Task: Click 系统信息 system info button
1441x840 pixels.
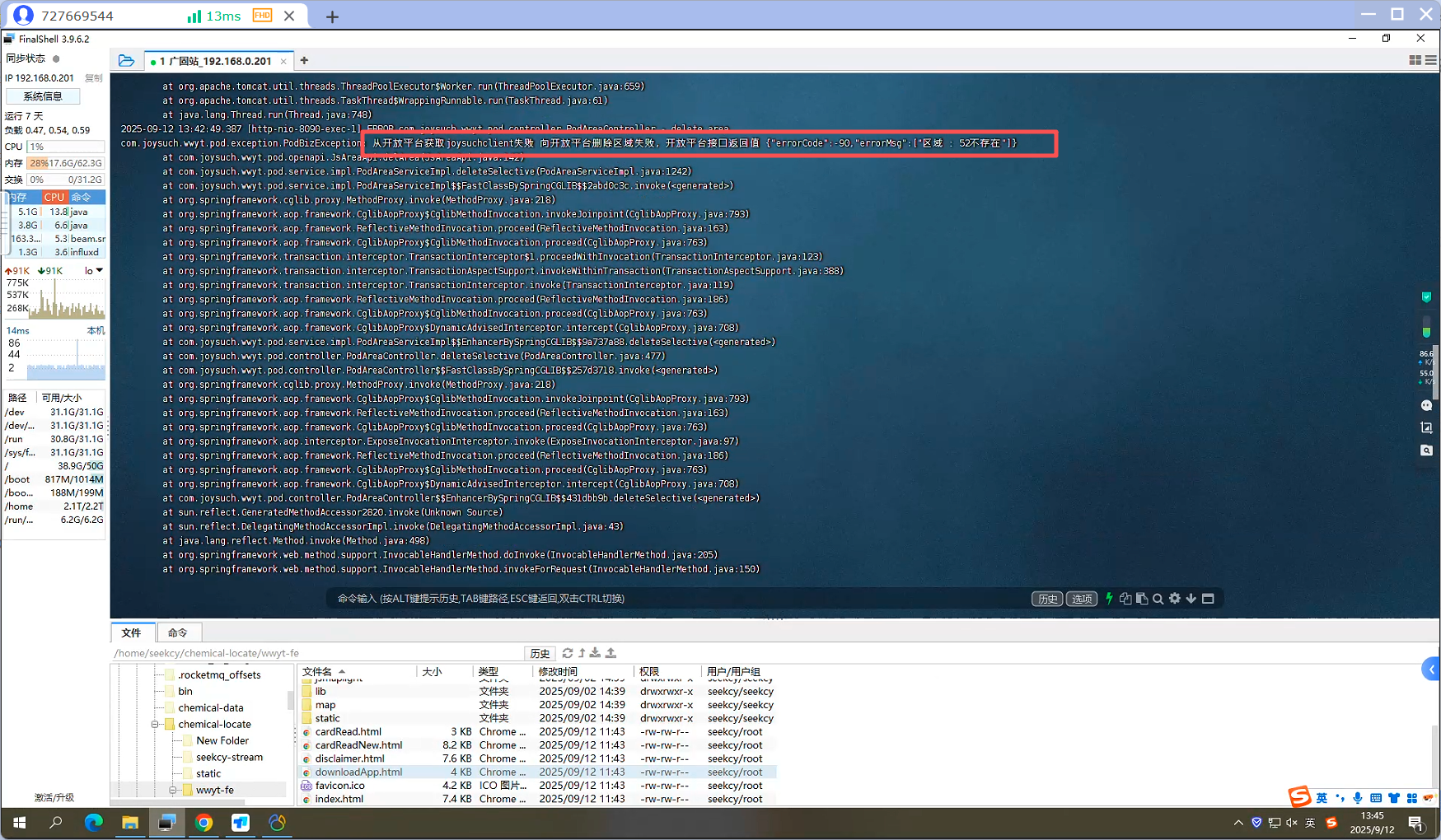Action: pyautogui.click(x=43, y=96)
